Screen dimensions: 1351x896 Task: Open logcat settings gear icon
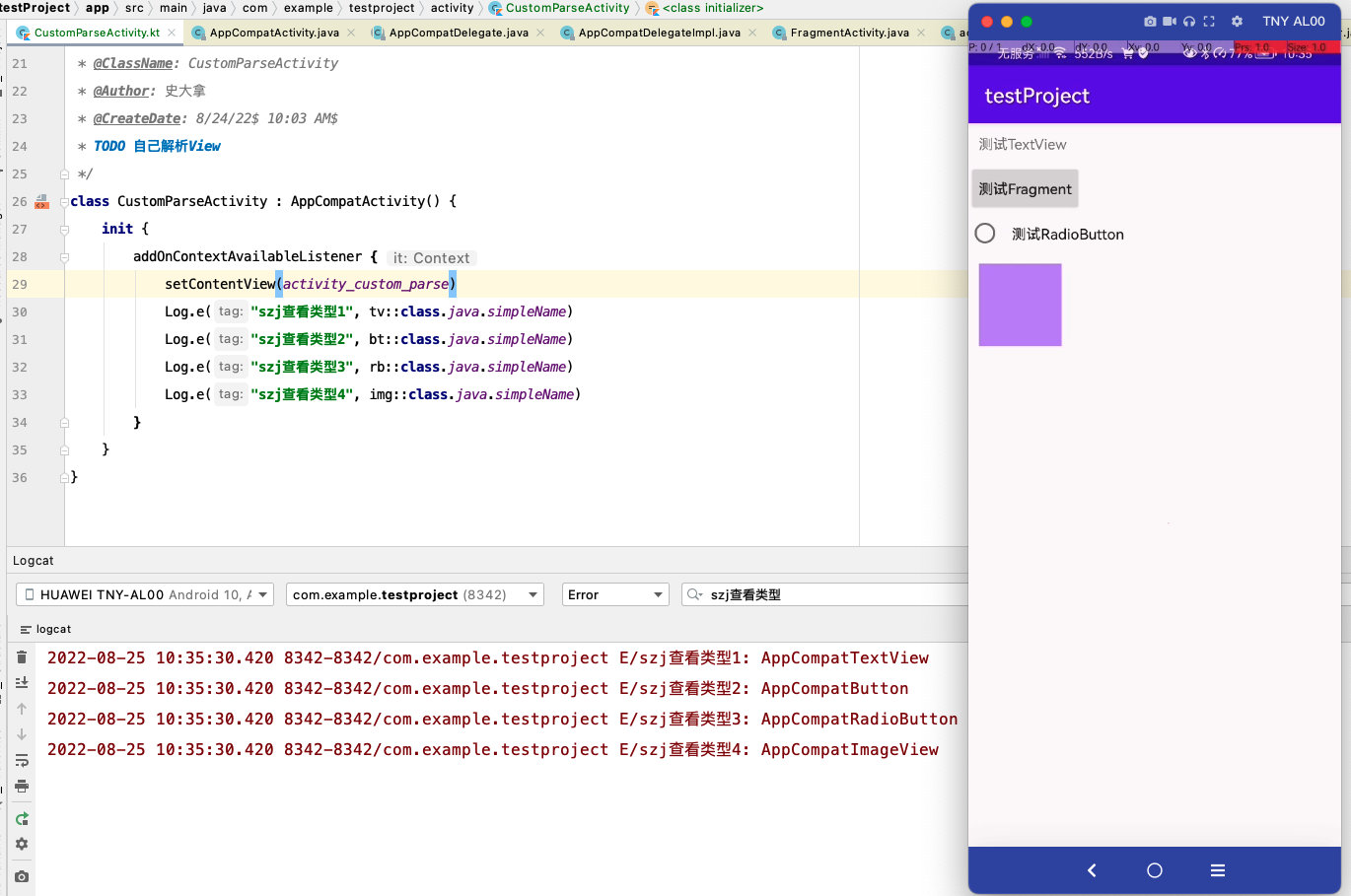point(22,844)
